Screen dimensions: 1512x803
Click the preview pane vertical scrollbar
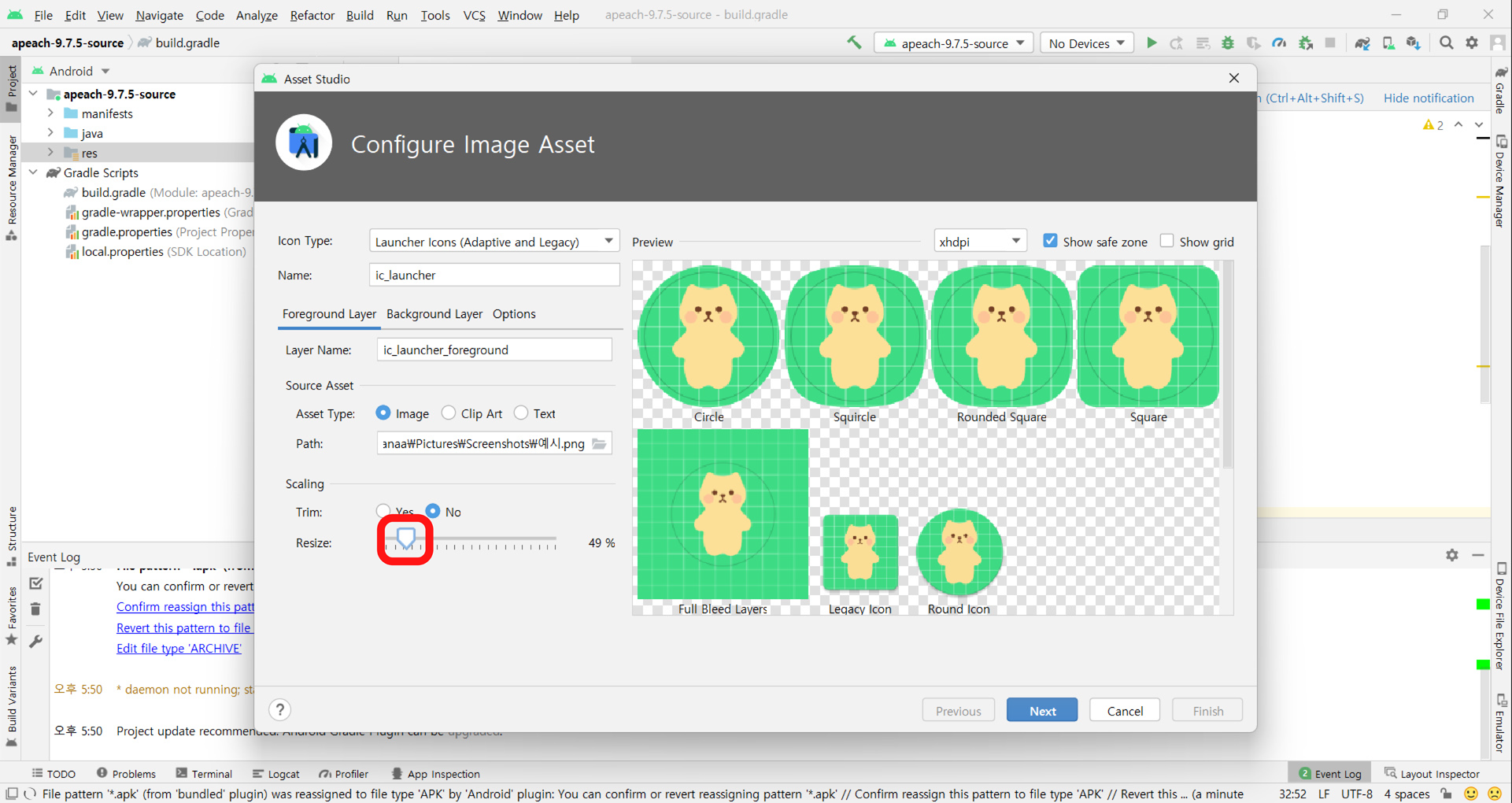pyautogui.click(x=1227, y=364)
